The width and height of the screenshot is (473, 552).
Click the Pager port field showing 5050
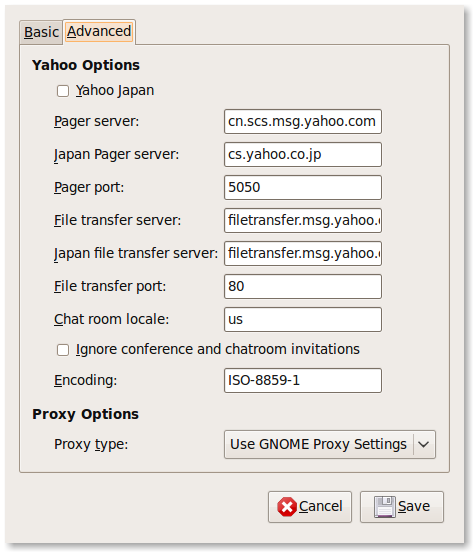point(303,188)
